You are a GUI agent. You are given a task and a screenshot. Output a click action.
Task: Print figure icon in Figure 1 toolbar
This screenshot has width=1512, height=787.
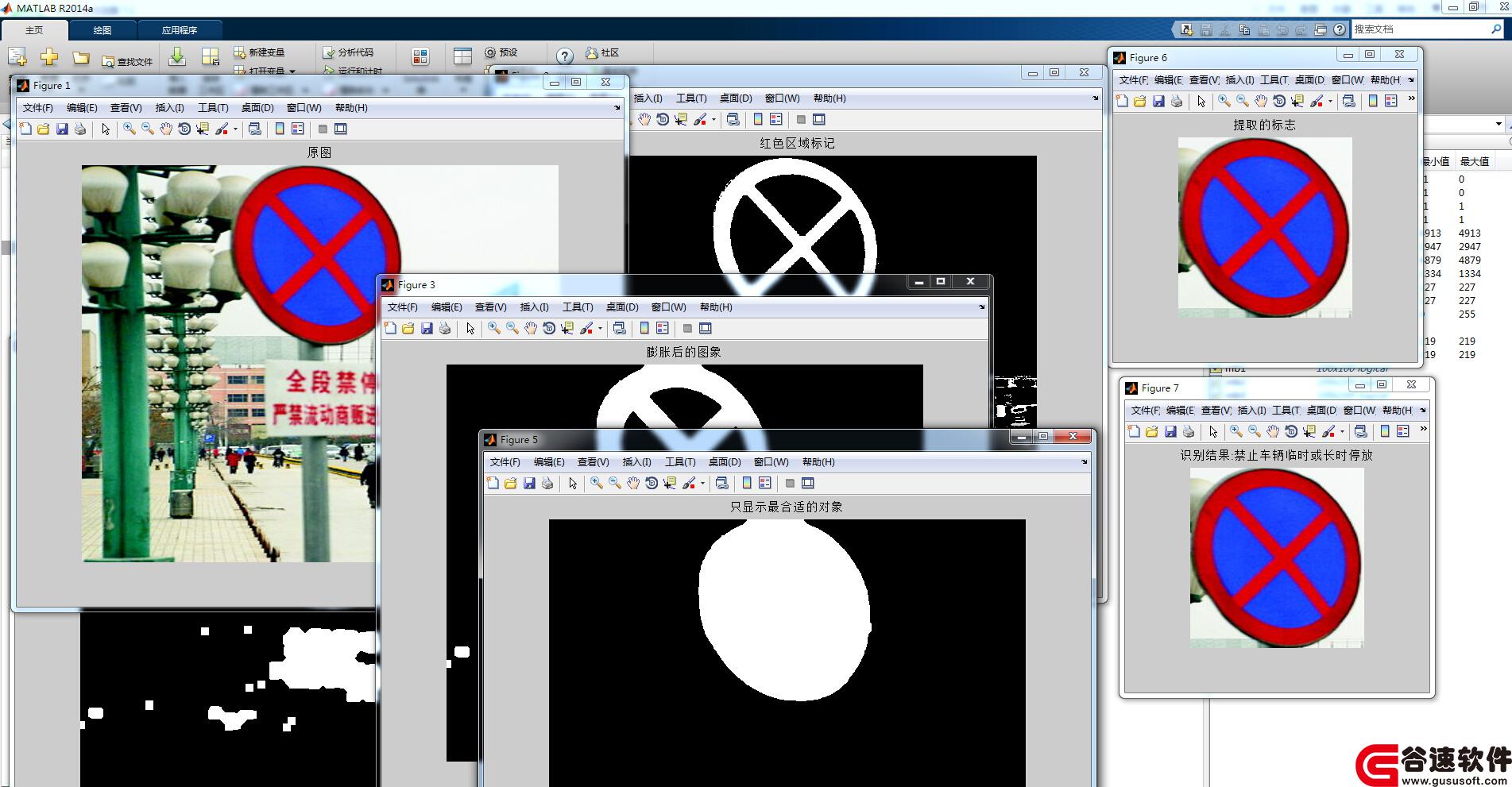point(80,129)
